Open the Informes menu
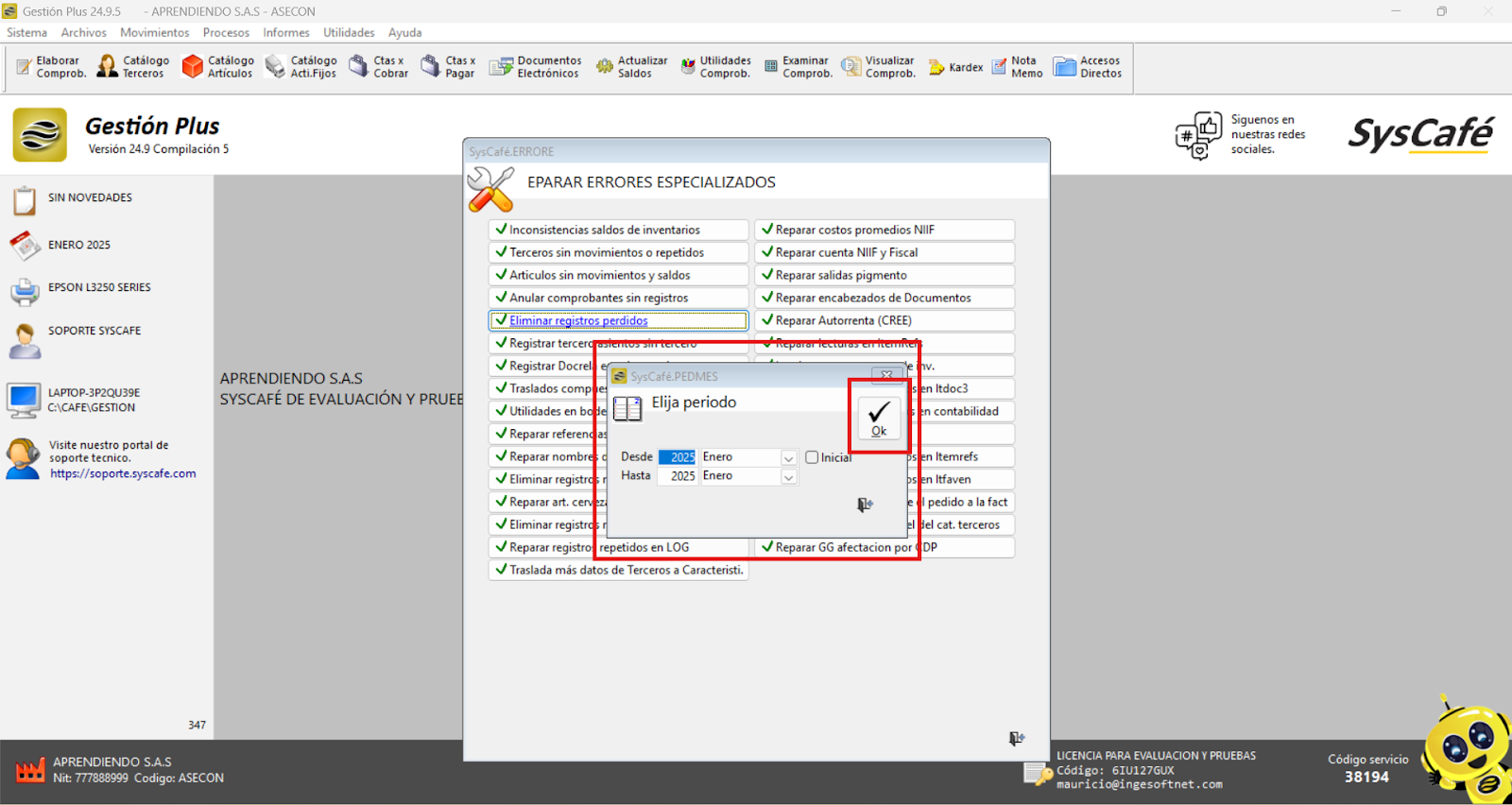Screen dimensions: 1512x805 [285, 32]
